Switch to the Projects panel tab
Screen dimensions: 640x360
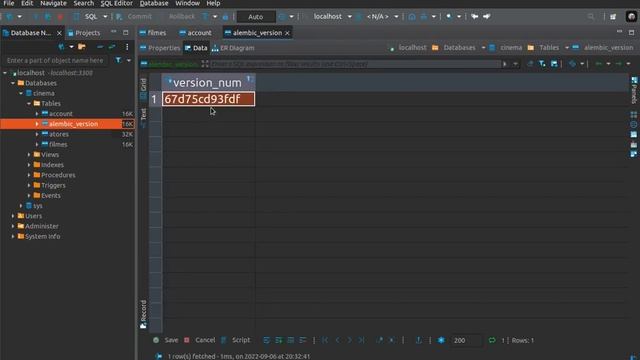(x=84, y=33)
